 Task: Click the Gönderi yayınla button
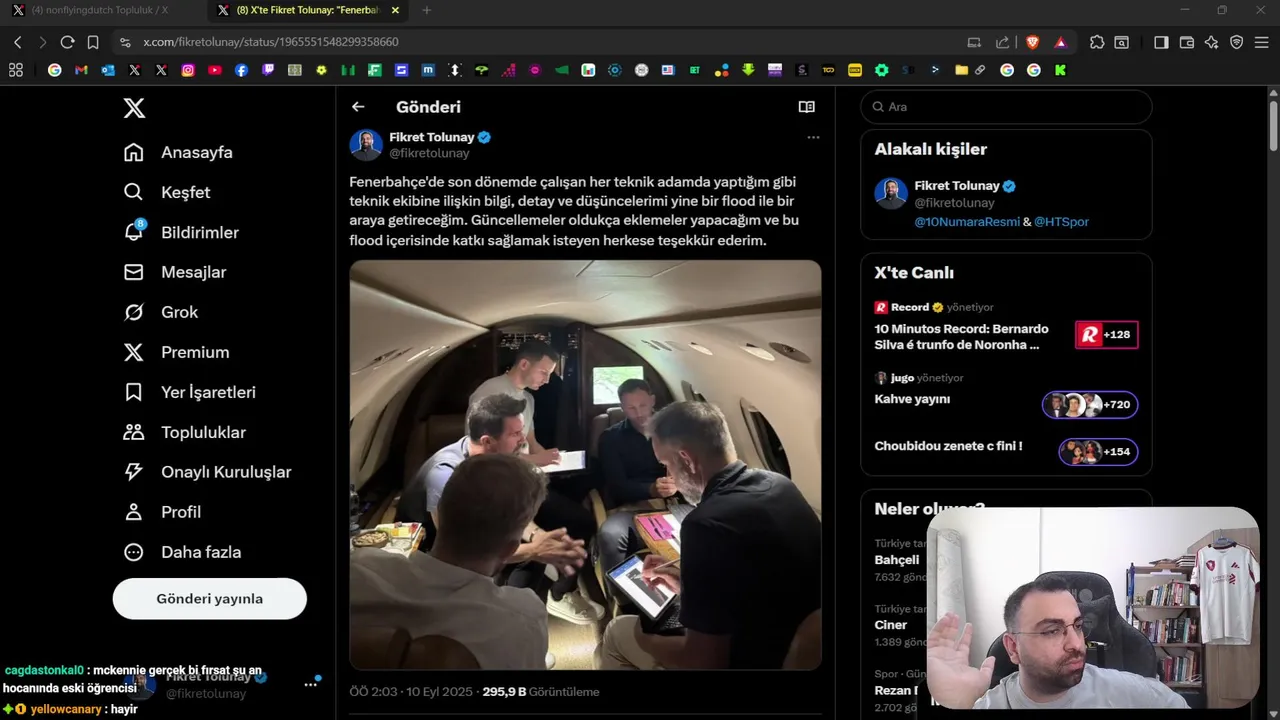210,599
